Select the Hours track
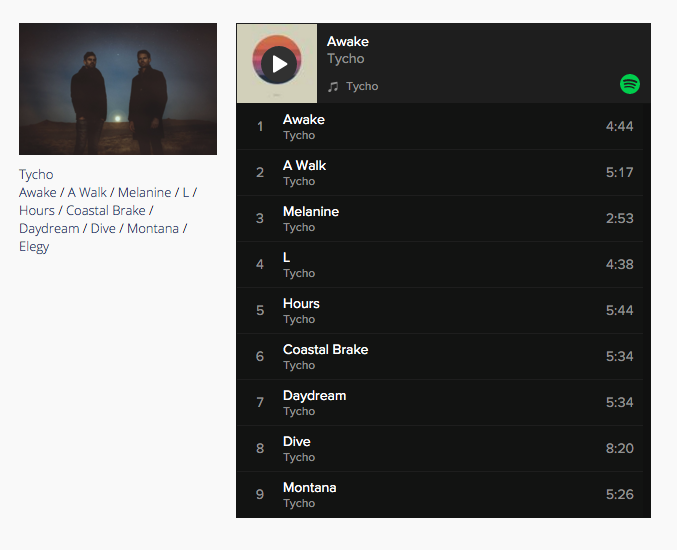Screen dimensions: 677x550 point(440,310)
